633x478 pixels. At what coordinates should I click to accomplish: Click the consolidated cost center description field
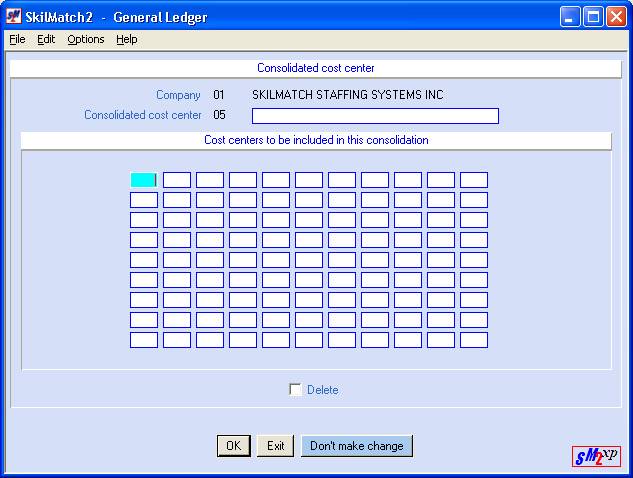375,116
